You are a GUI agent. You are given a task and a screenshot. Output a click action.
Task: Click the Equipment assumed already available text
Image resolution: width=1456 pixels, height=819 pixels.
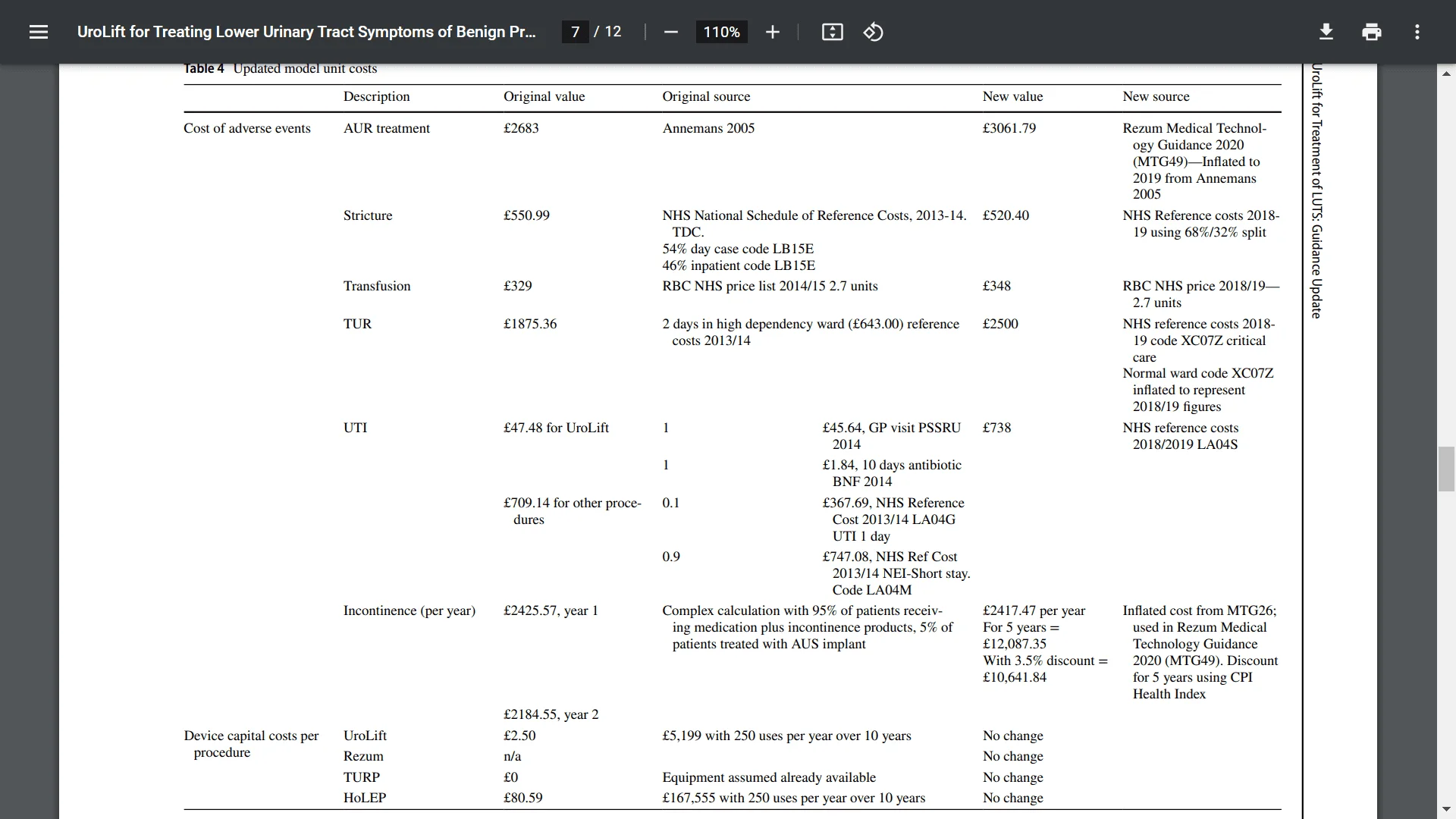[x=769, y=777]
